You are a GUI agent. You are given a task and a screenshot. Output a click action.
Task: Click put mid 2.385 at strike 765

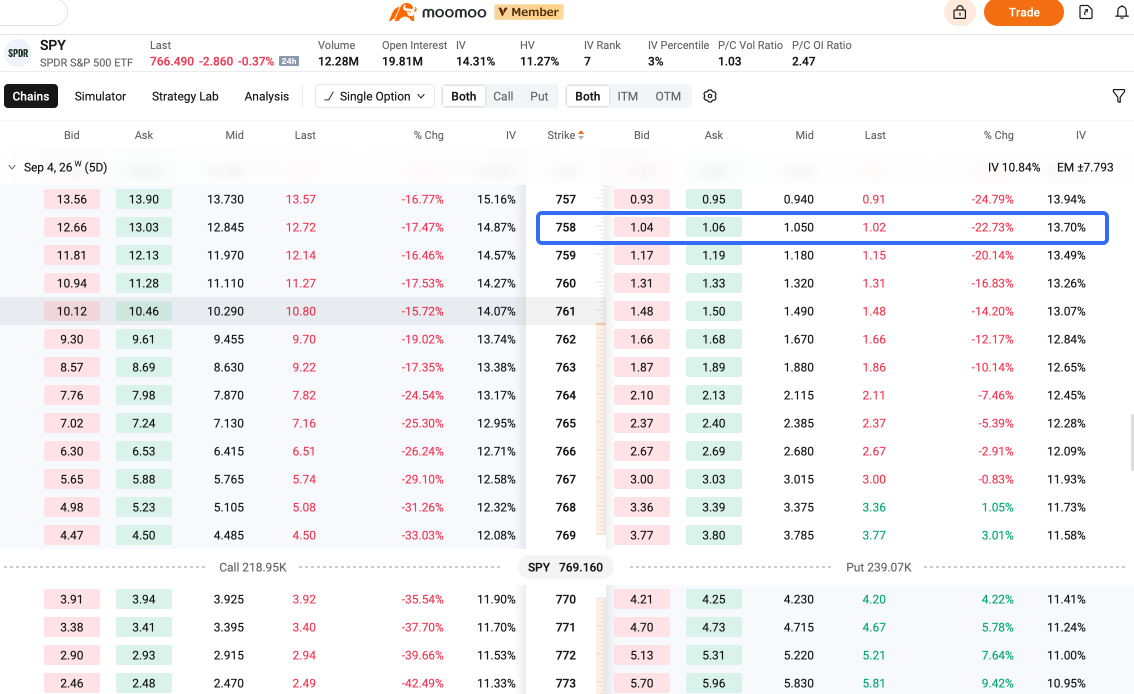point(798,423)
